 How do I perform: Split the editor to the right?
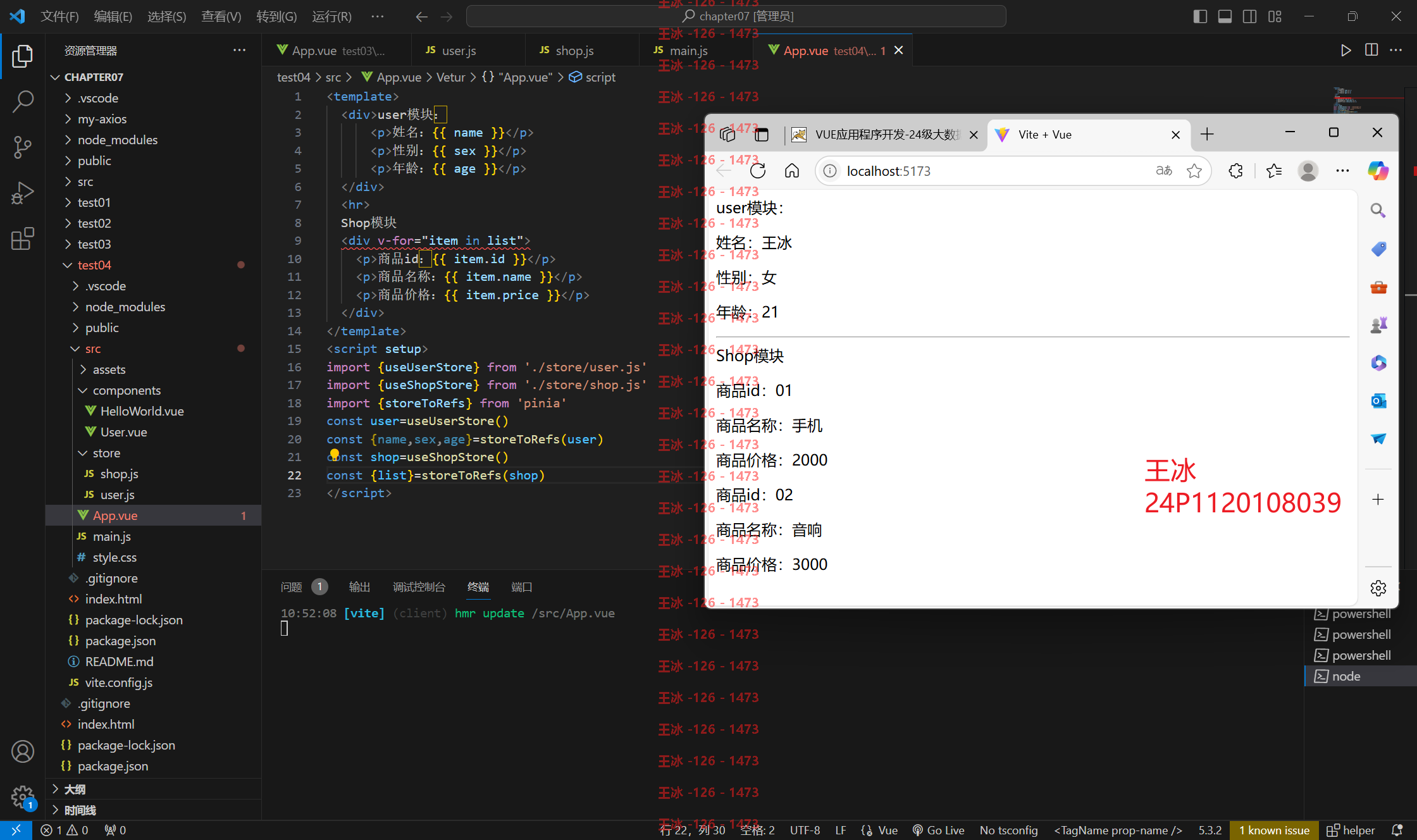(1371, 50)
